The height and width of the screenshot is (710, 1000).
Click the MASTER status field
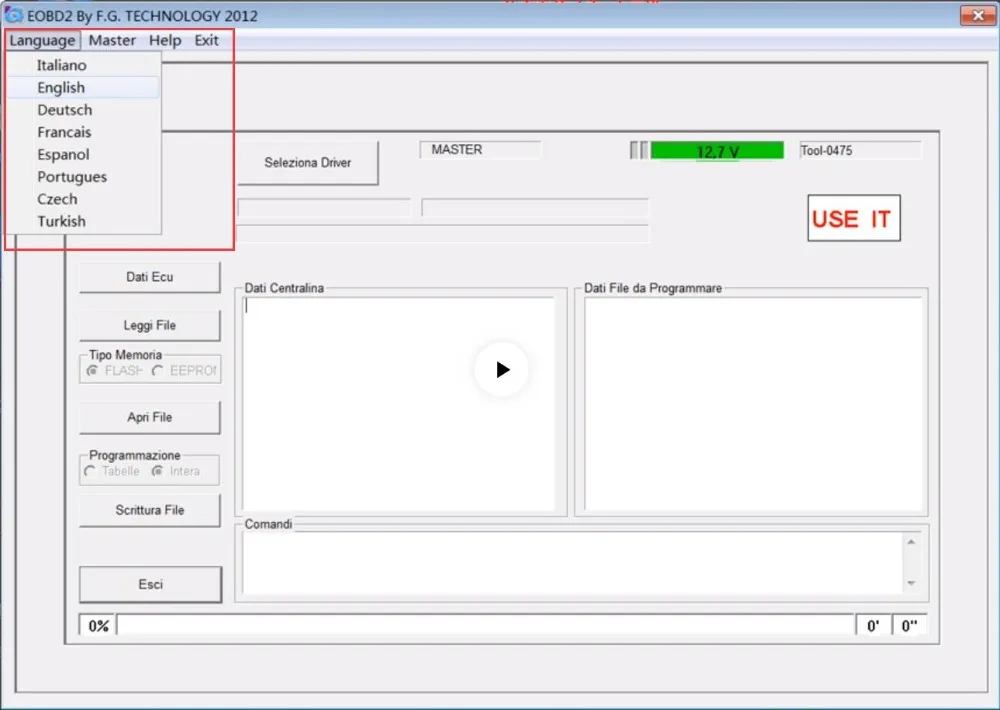[x=480, y=150]
